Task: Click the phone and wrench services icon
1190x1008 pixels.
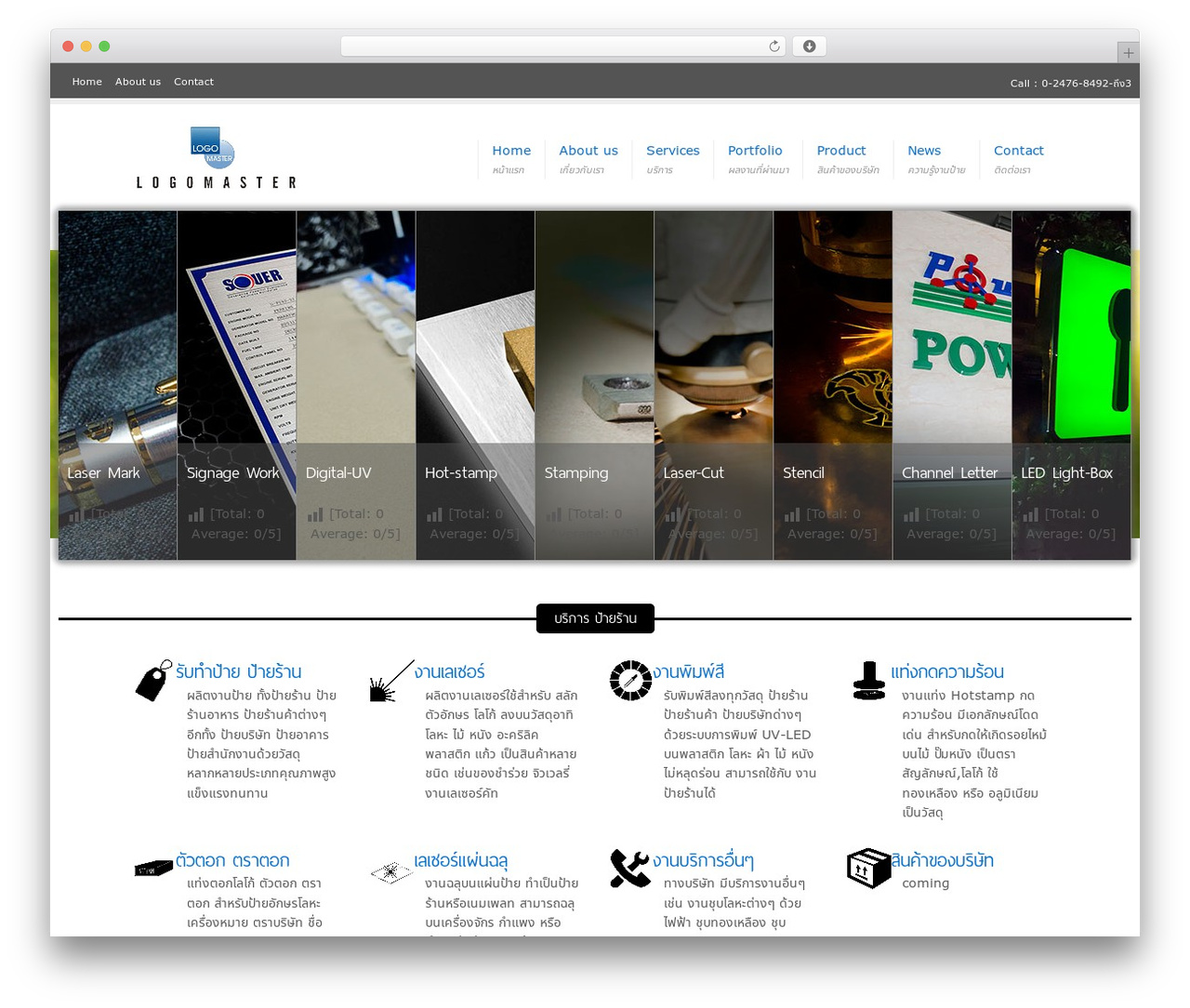Action: (x=630, y=869)
